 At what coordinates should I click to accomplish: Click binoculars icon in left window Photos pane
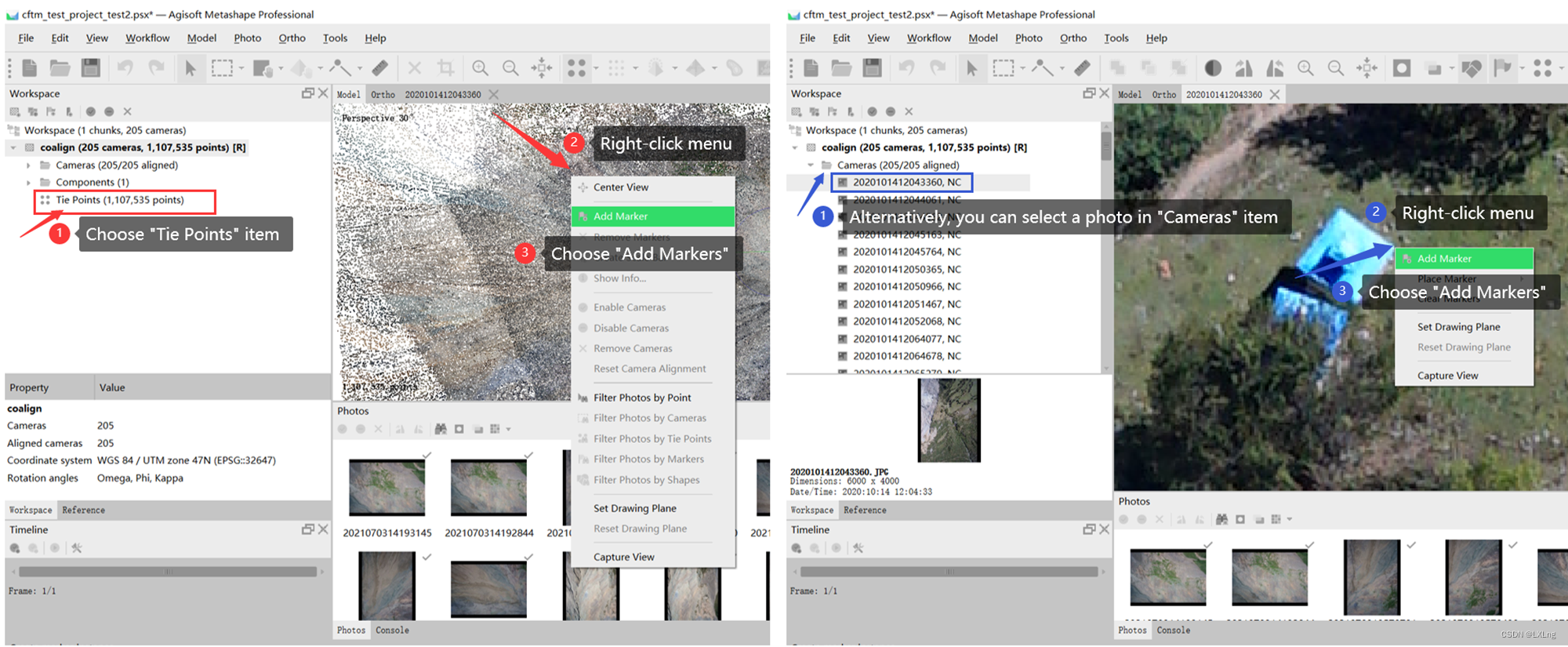pos(441,429)
